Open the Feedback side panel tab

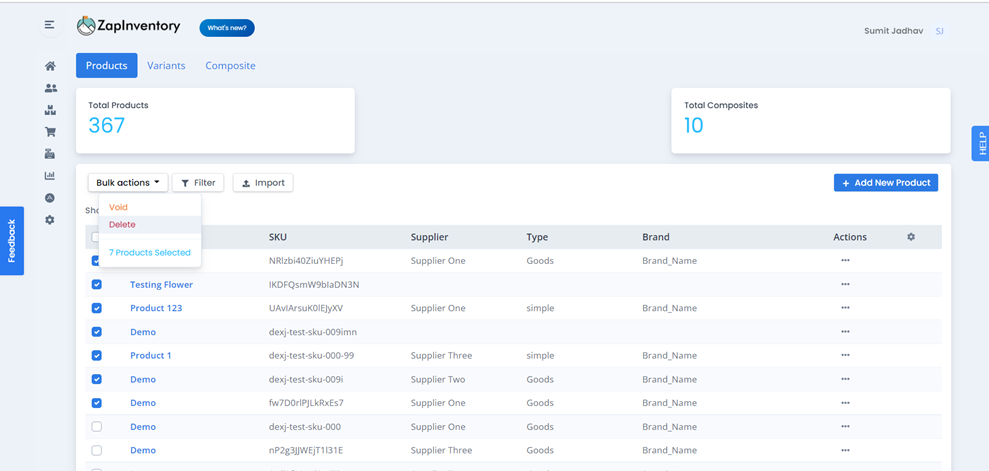12,241
